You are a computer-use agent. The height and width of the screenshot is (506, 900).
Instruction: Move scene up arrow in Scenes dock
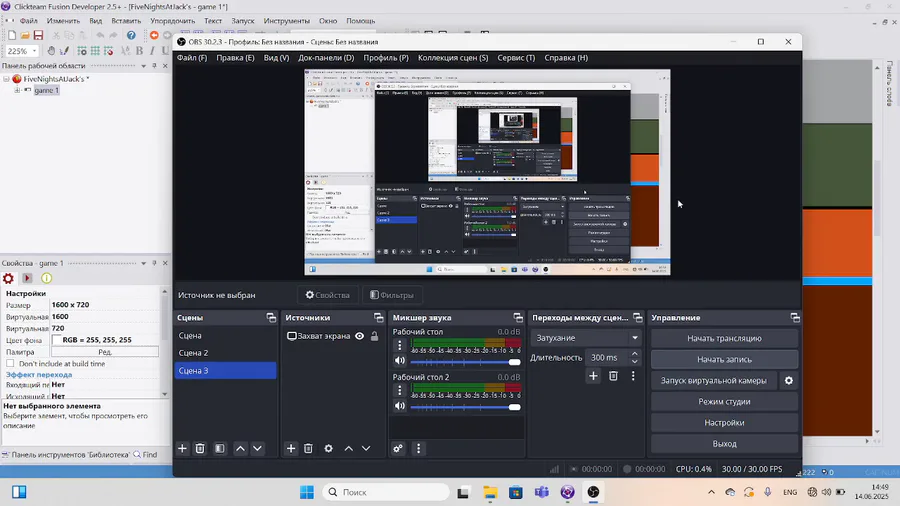(240, 449)
